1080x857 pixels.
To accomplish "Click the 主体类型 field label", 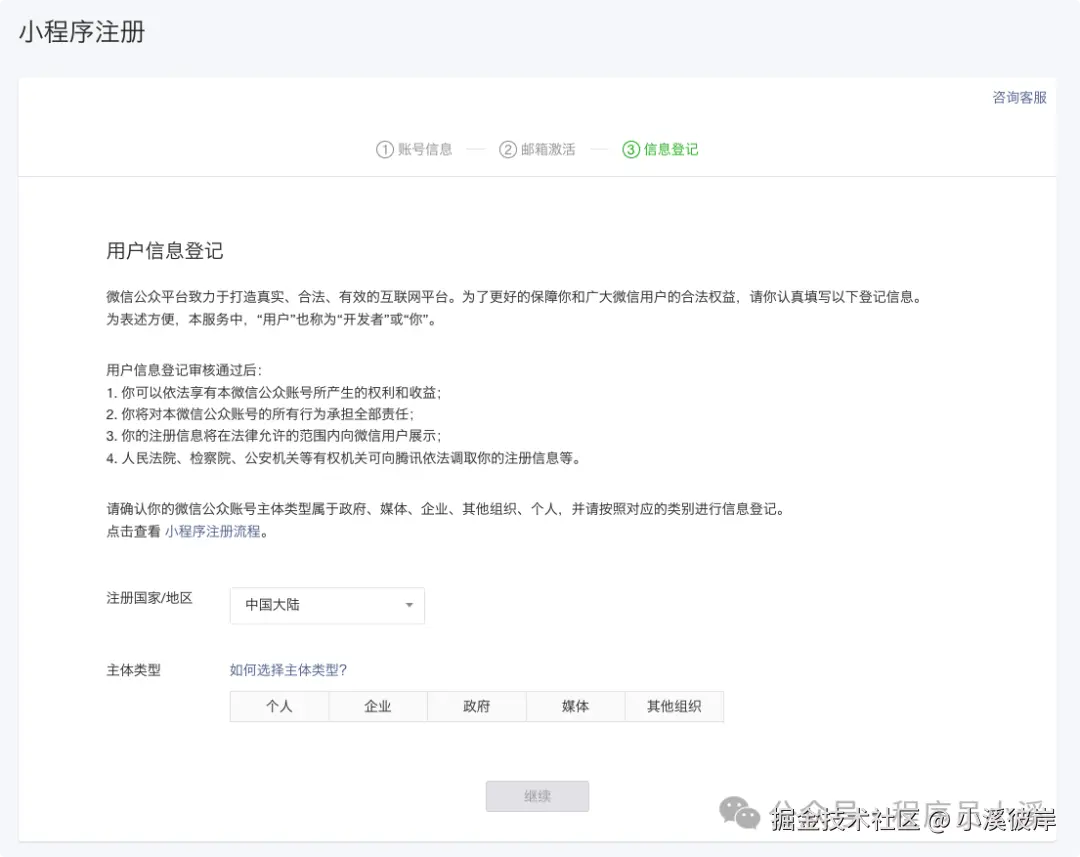I will coord(133,670).
